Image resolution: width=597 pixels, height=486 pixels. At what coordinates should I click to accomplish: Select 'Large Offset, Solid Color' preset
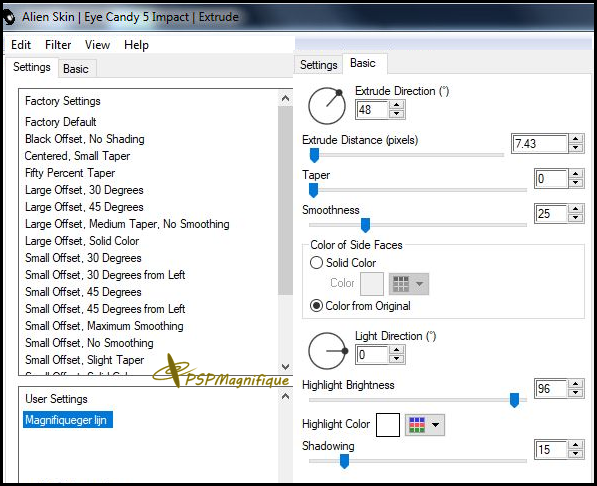click(x=82, y=241)
